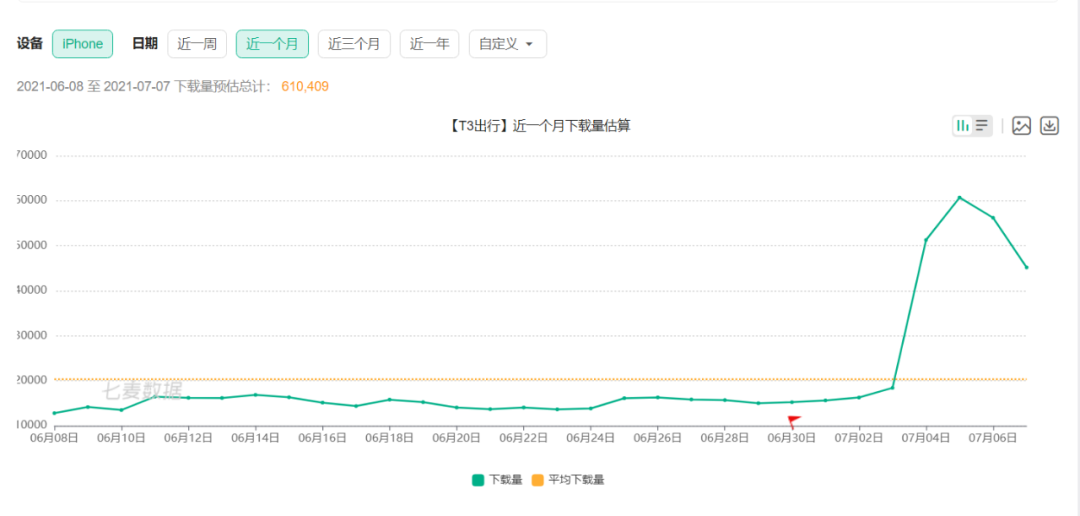The height and width of the screenshot is (516, 1080).
Task: Click the save-as-image icon
Action: (1021, 126)
